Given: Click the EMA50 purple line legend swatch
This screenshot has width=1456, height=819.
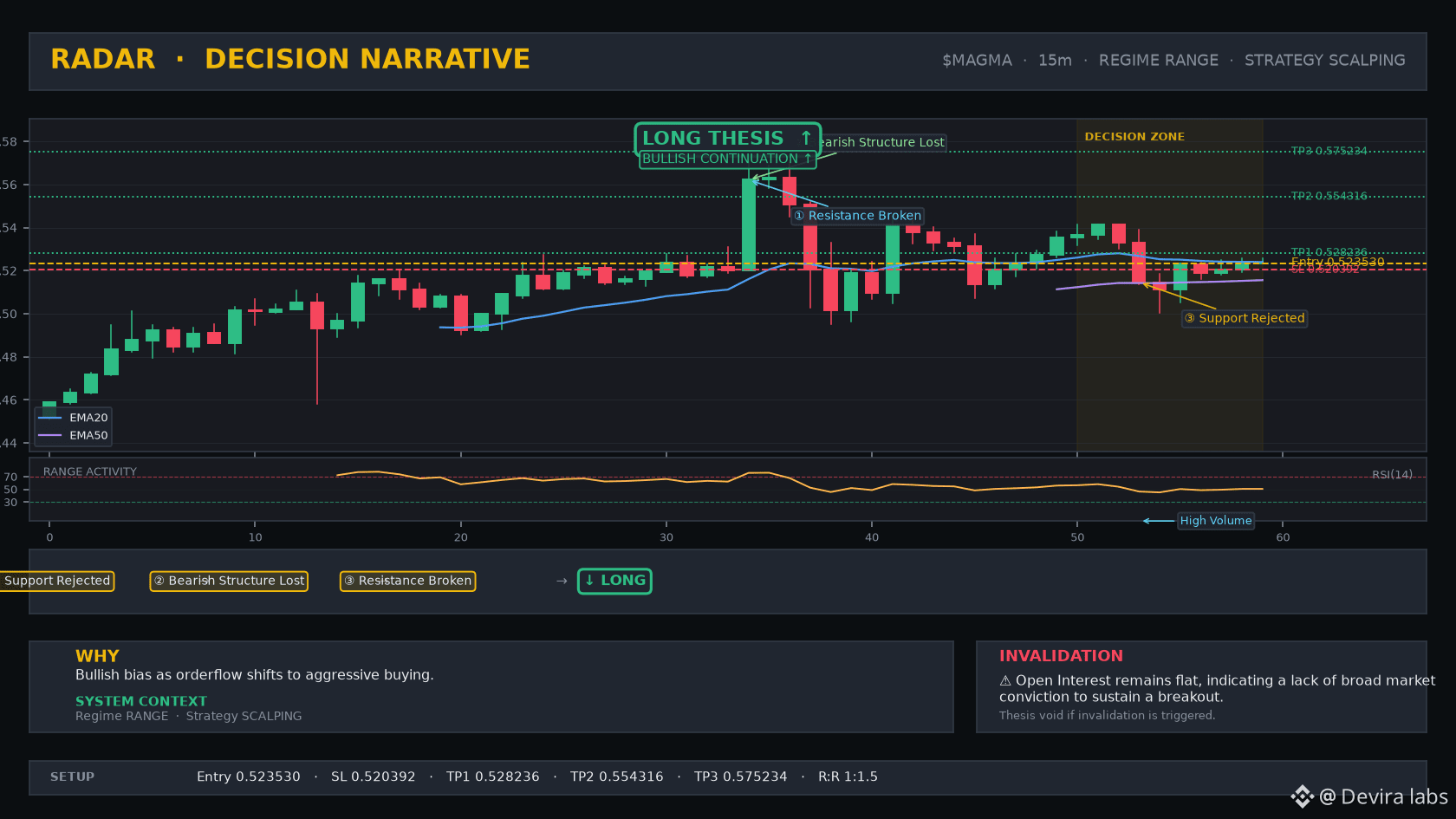Looking at the screenshot, I should [50, 435].
